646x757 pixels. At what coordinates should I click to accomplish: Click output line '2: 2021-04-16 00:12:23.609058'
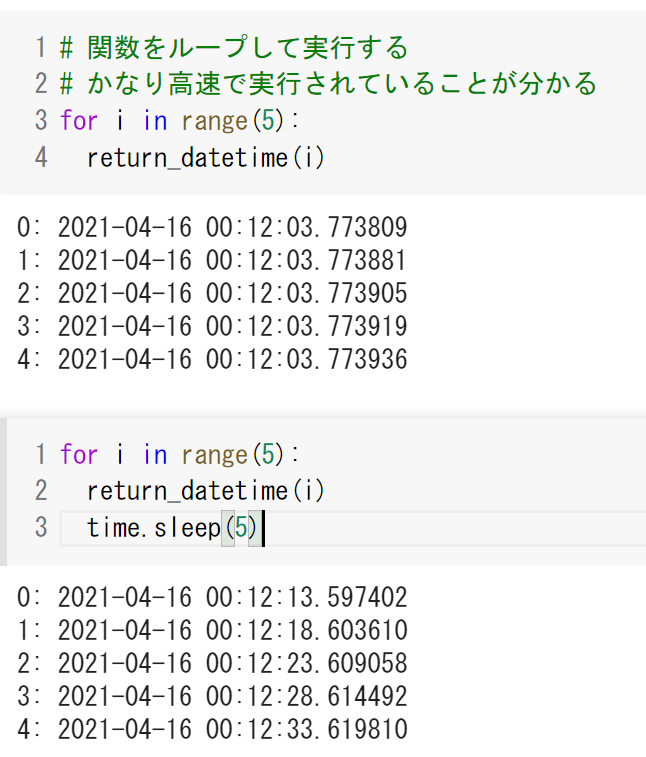212,663
